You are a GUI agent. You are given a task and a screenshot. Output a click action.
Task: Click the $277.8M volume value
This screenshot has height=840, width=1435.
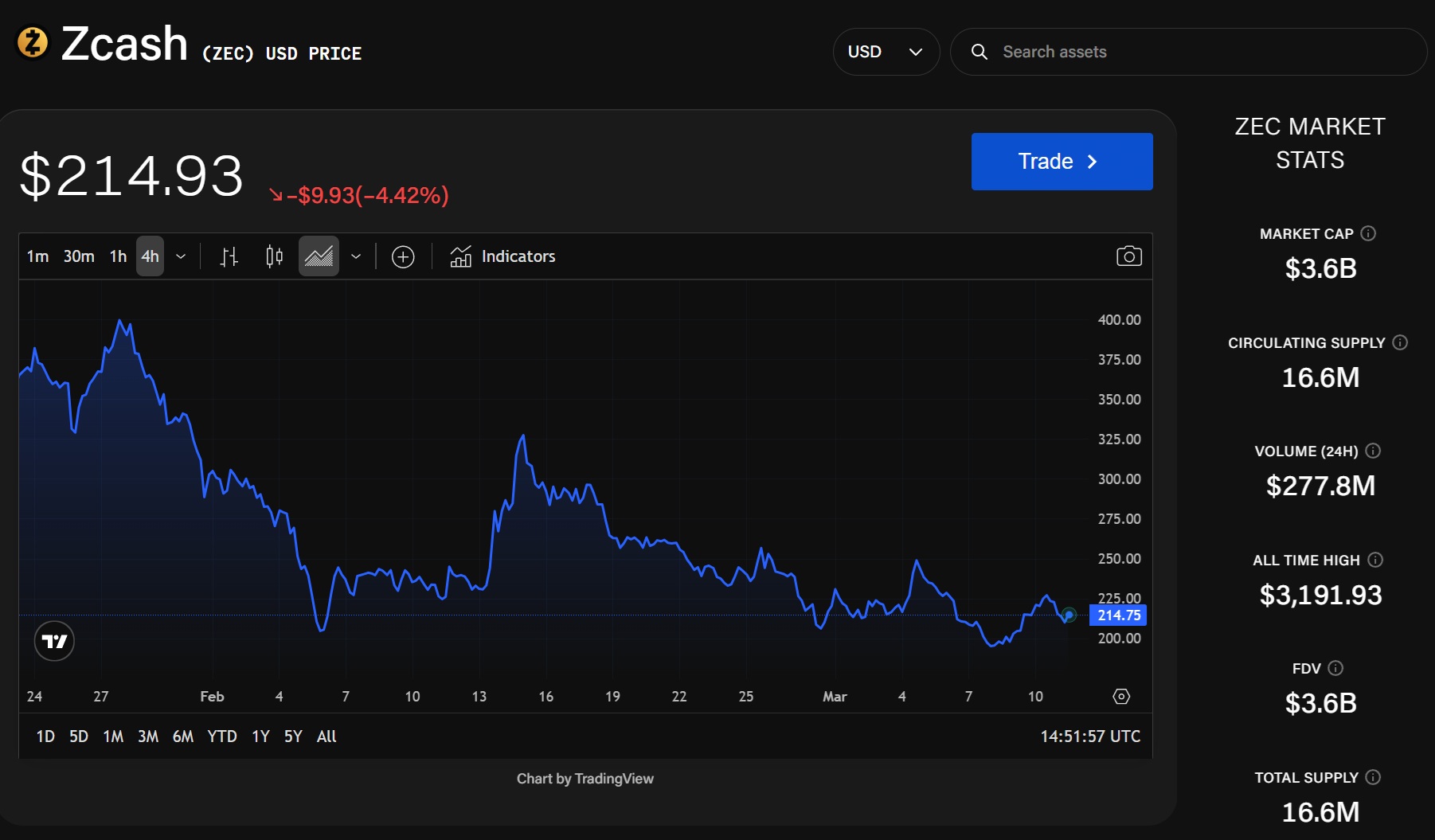[1320, 486]
